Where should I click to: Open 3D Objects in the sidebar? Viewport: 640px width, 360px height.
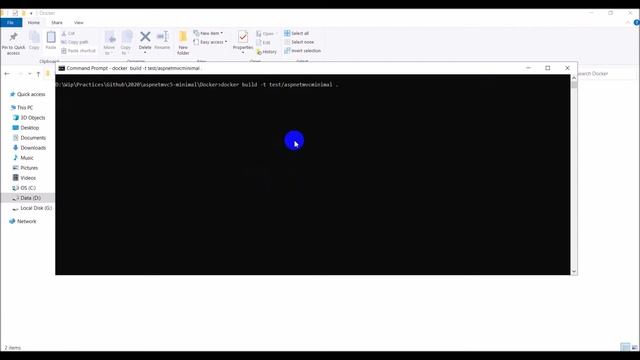coord(29,118)
